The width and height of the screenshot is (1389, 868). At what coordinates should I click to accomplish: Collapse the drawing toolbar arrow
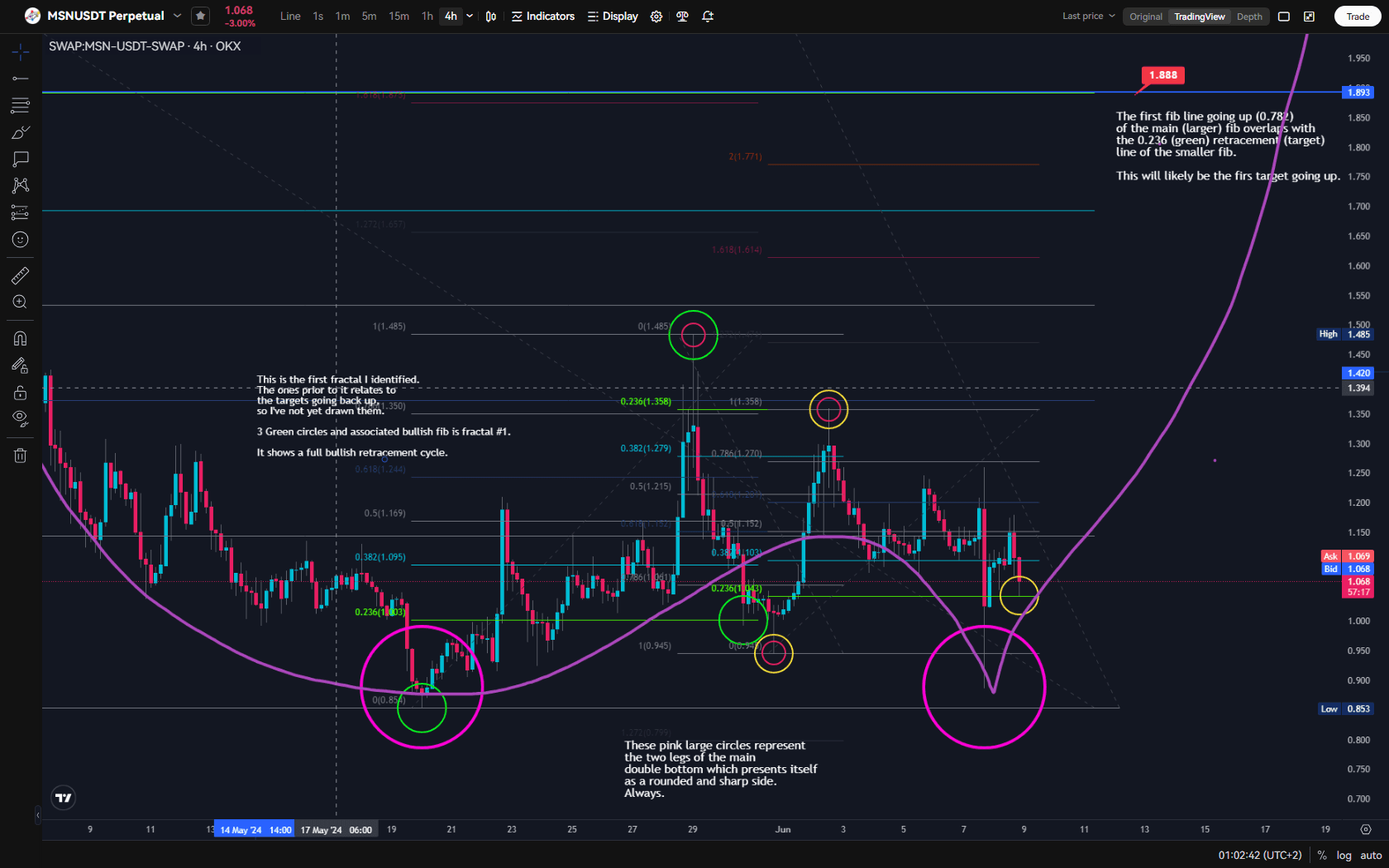(37, 815)
